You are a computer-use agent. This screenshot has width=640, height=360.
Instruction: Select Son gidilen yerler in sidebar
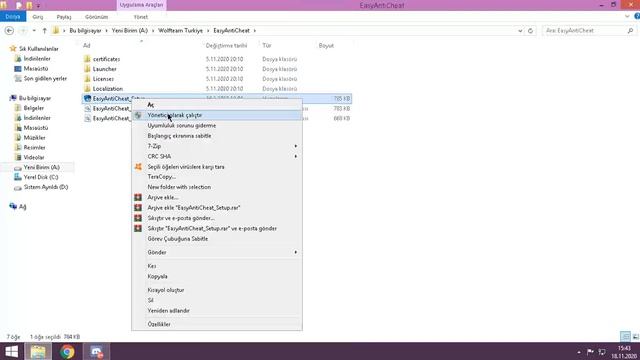[x=45, y=78]
